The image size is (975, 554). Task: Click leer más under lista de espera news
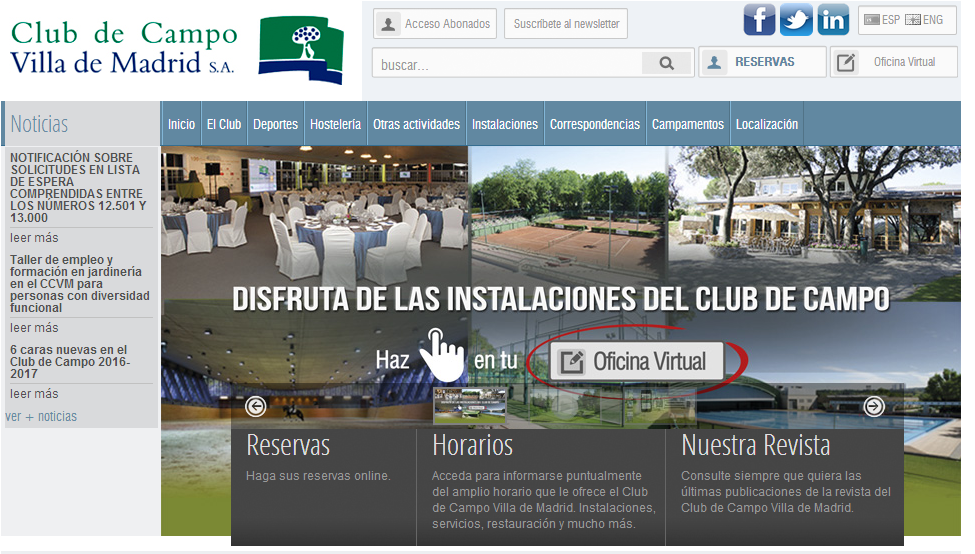tap(34, 238)
